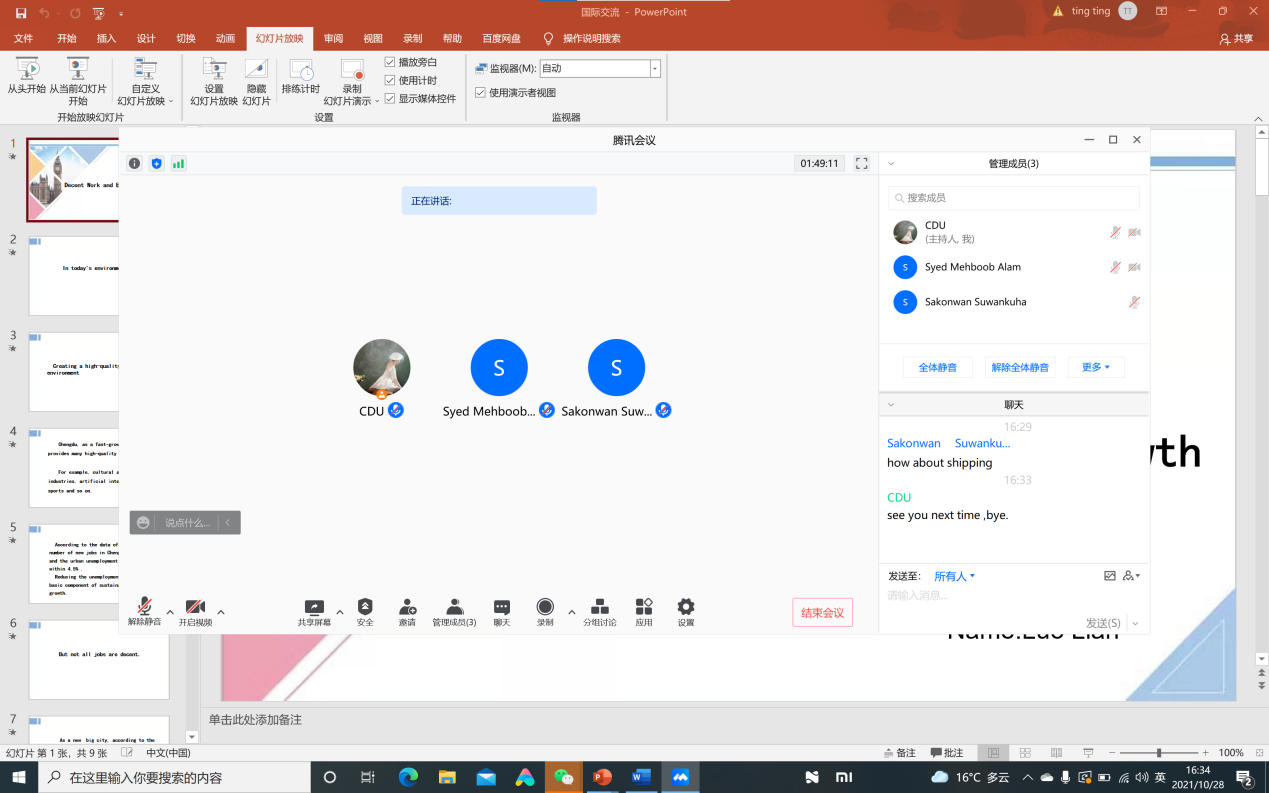Click the meeting info icon at top-left of meeting
Image resolution: width=1269 pixels, height=793 pixels.
[135, 163]
